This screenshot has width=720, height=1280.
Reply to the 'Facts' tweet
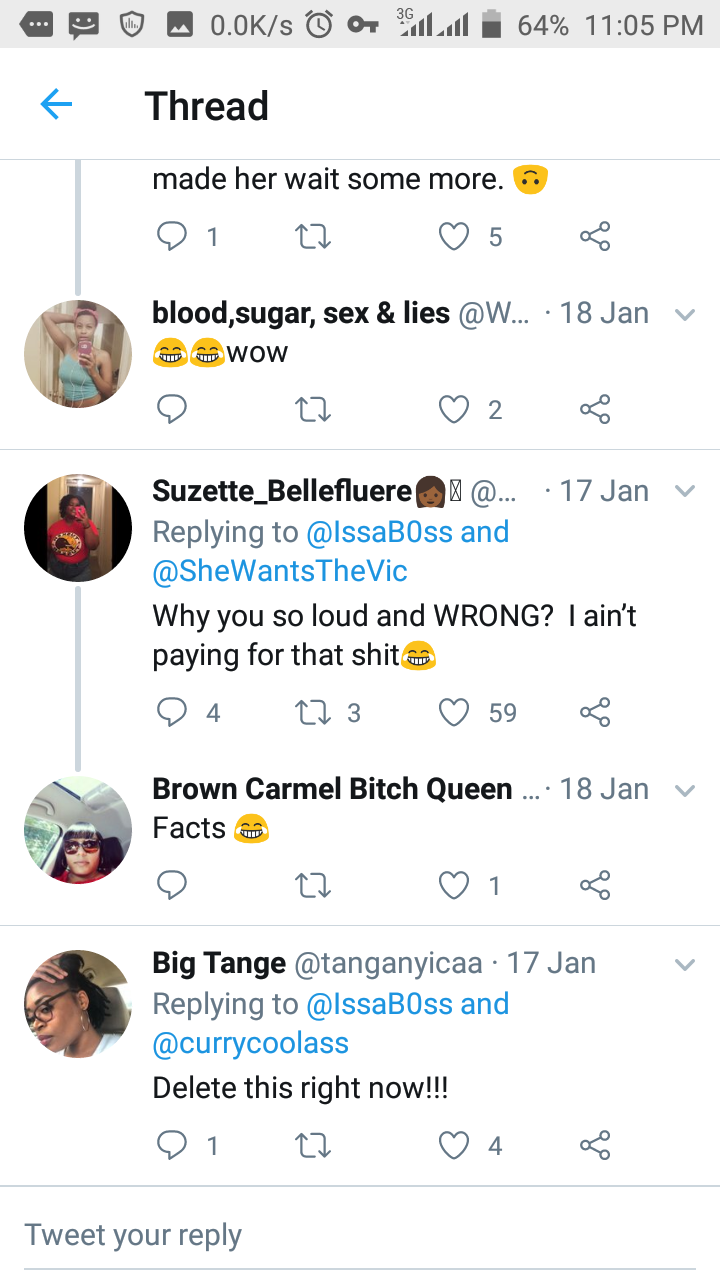coord(172,885)
